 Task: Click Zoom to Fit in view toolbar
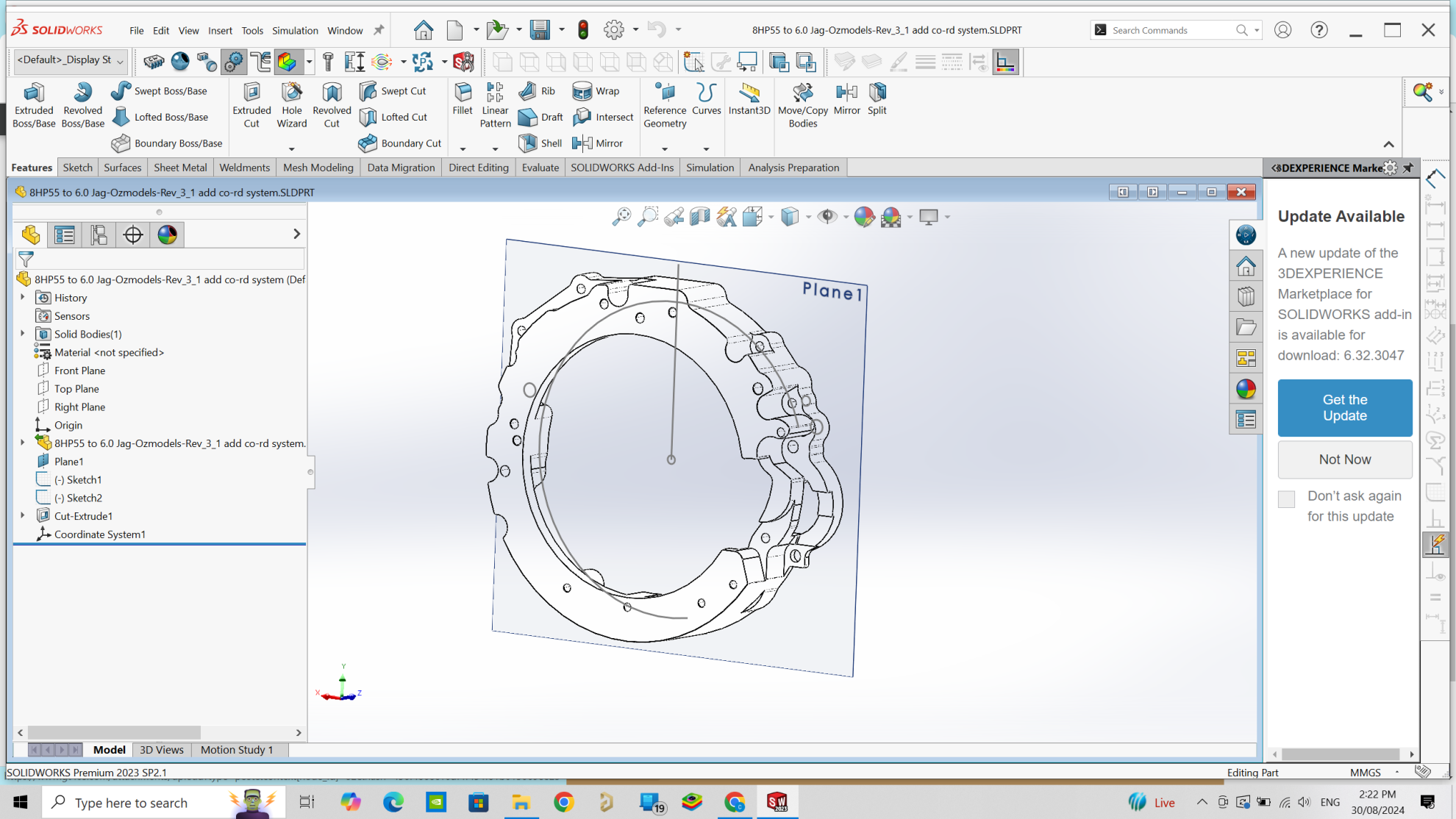click(x=621, y=216)
